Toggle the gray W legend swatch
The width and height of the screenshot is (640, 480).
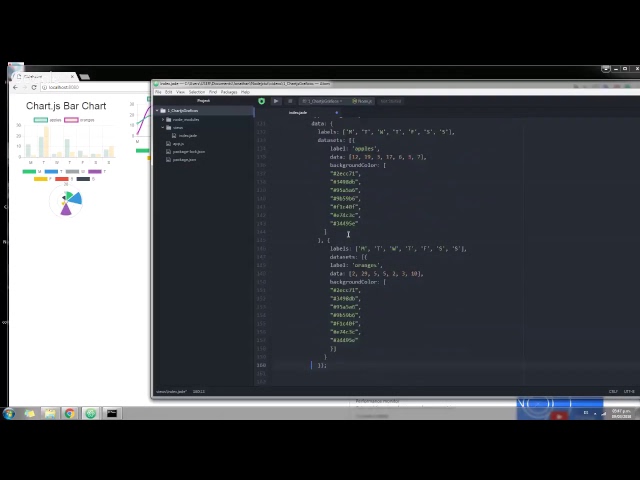[75, 171]
